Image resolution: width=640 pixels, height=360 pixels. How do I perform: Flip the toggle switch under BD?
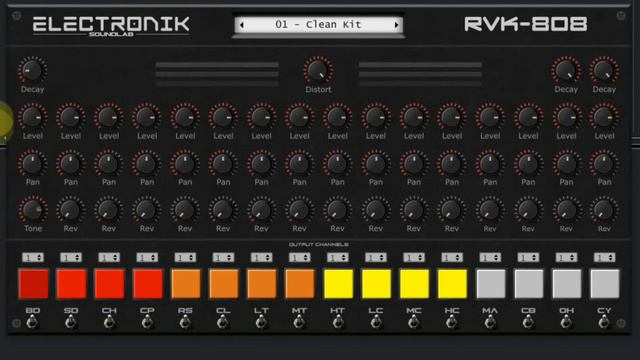32,323
